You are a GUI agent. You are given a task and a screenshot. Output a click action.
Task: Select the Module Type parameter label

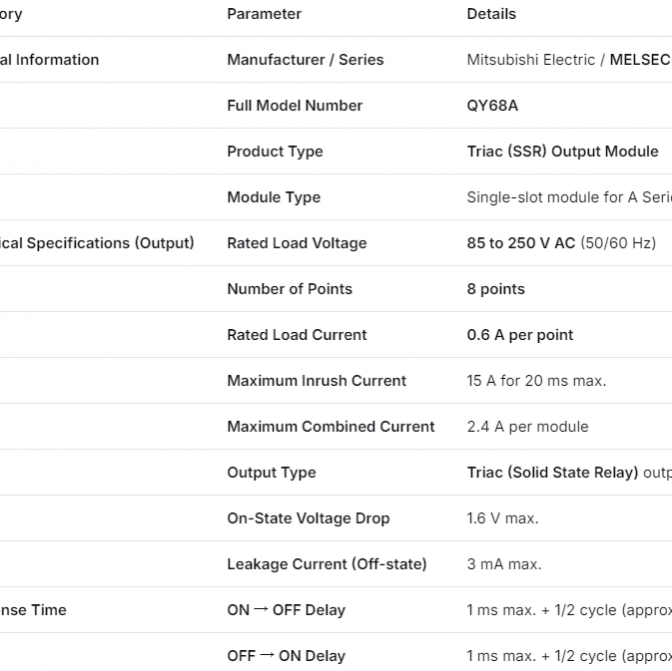tap(273, 198)
